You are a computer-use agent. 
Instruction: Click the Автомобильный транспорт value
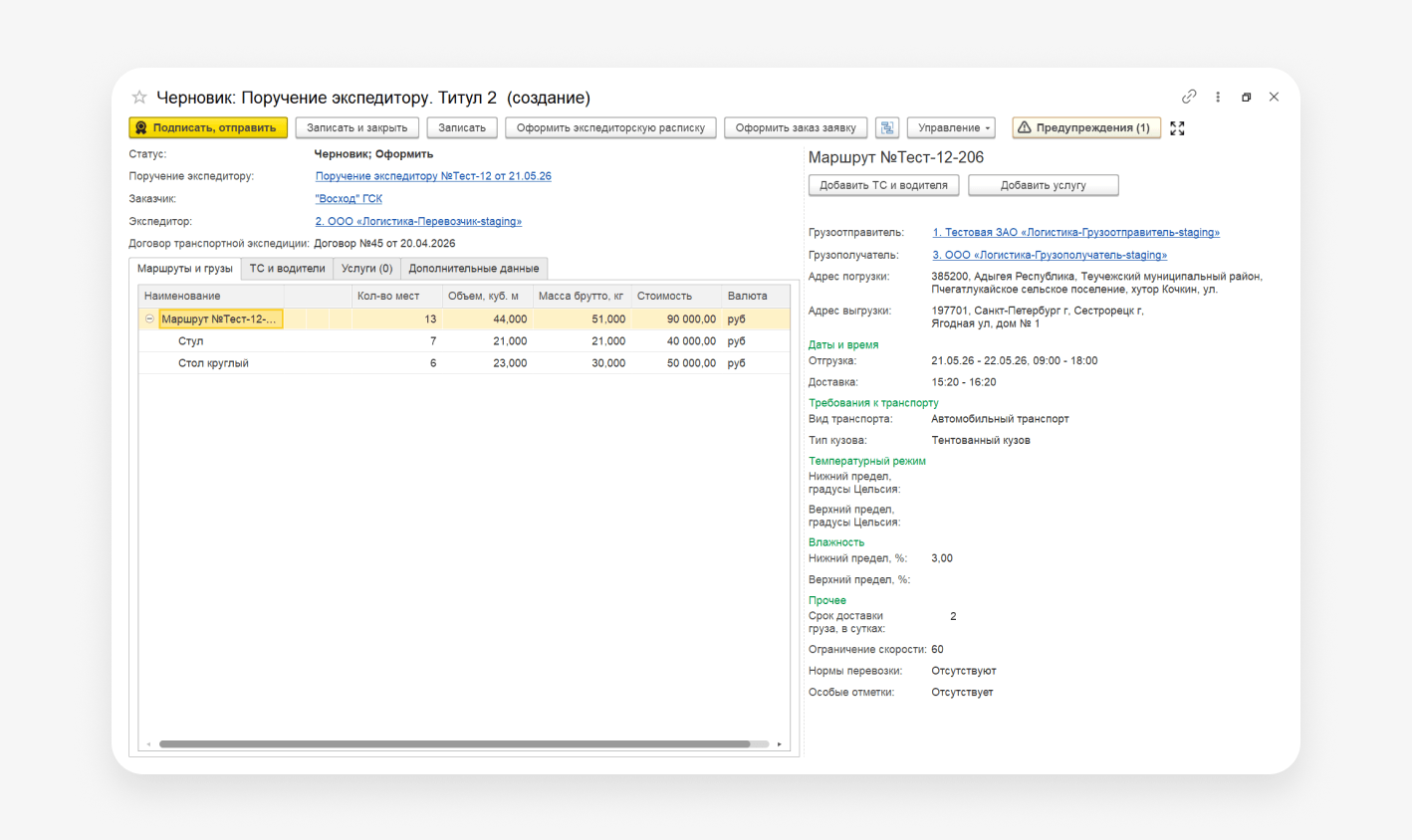[1000, 419]
